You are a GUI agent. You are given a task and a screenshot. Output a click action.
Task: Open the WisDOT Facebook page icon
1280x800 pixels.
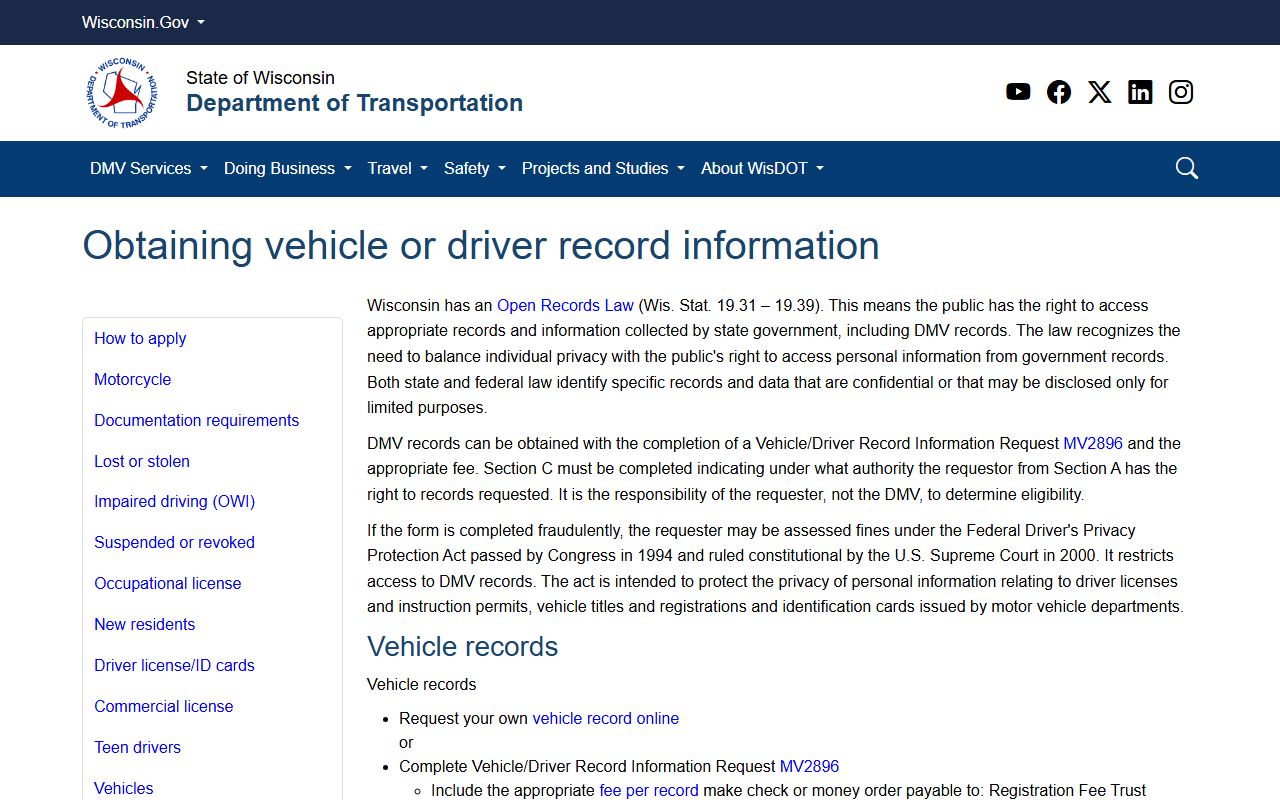(x=1059, y=92)
